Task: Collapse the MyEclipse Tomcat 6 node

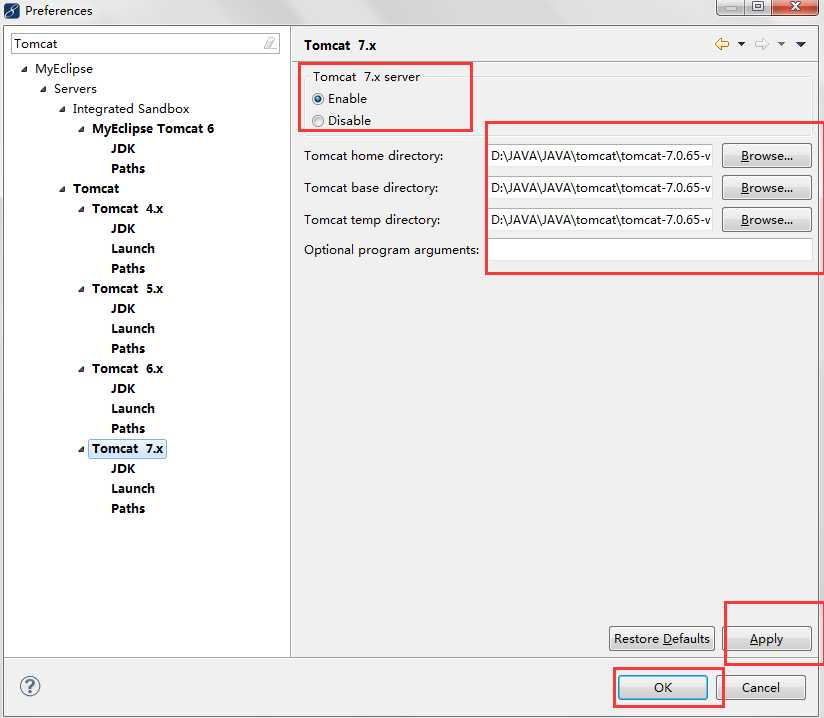Action: (x=81, y=129)
